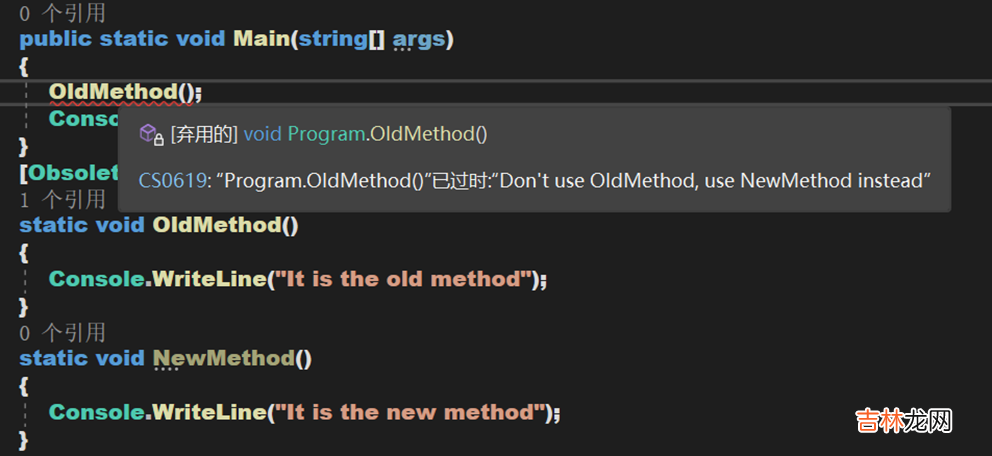Click the static keyword on the NewMethod line

(x=53, y=358)
